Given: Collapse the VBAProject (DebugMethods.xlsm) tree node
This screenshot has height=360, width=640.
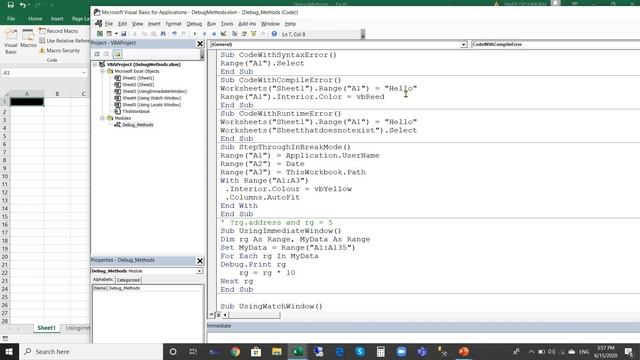Looking at the screenshot, I should [x=95, y=64].
